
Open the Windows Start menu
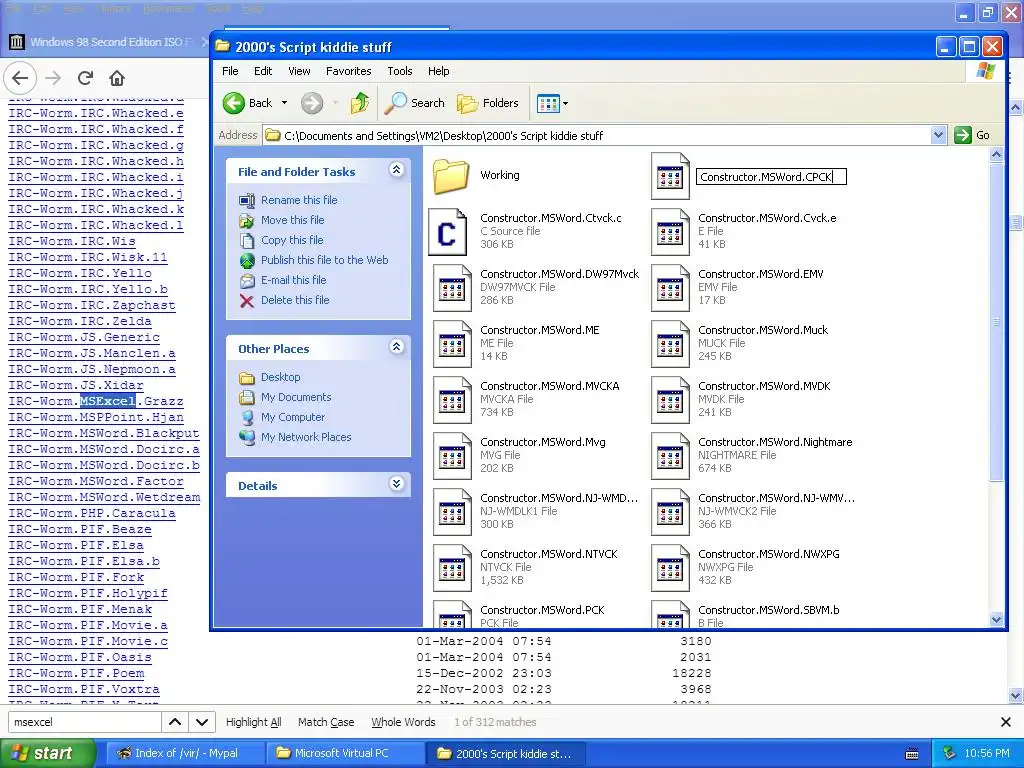(47, 753)
